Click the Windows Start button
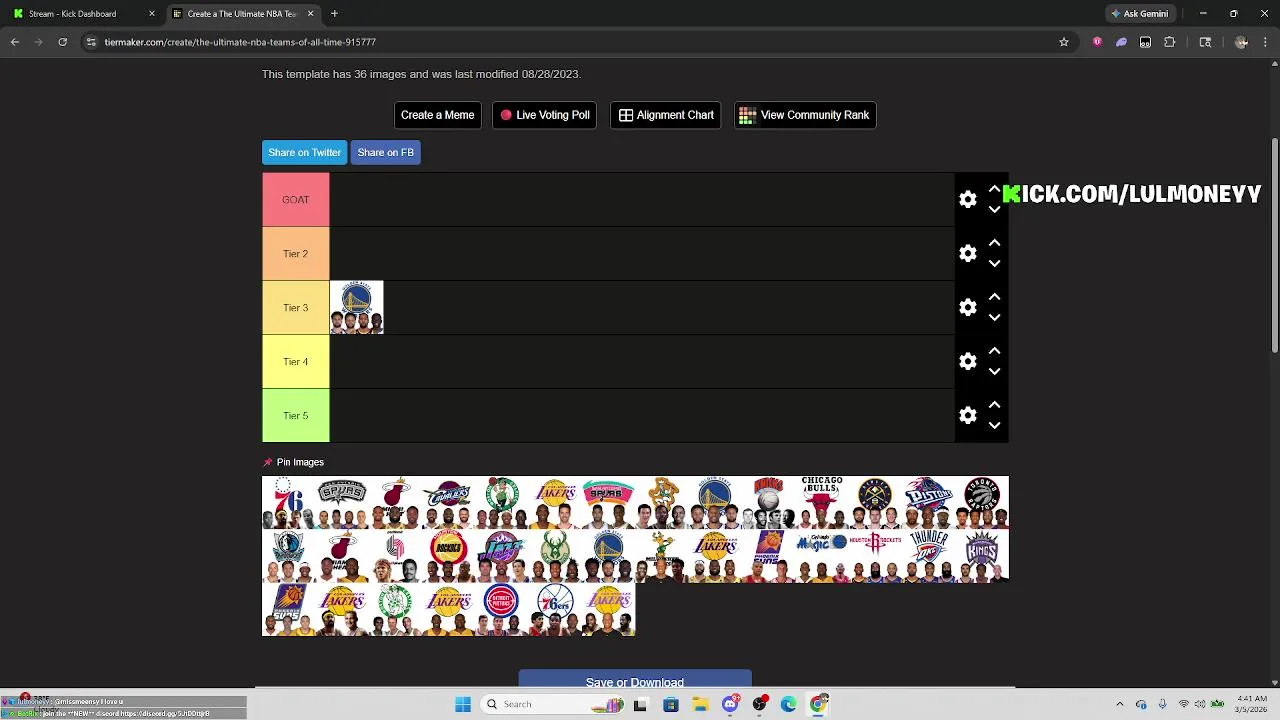The height and width of the screenshot is (720, 1280). click(x=463, y=704)
